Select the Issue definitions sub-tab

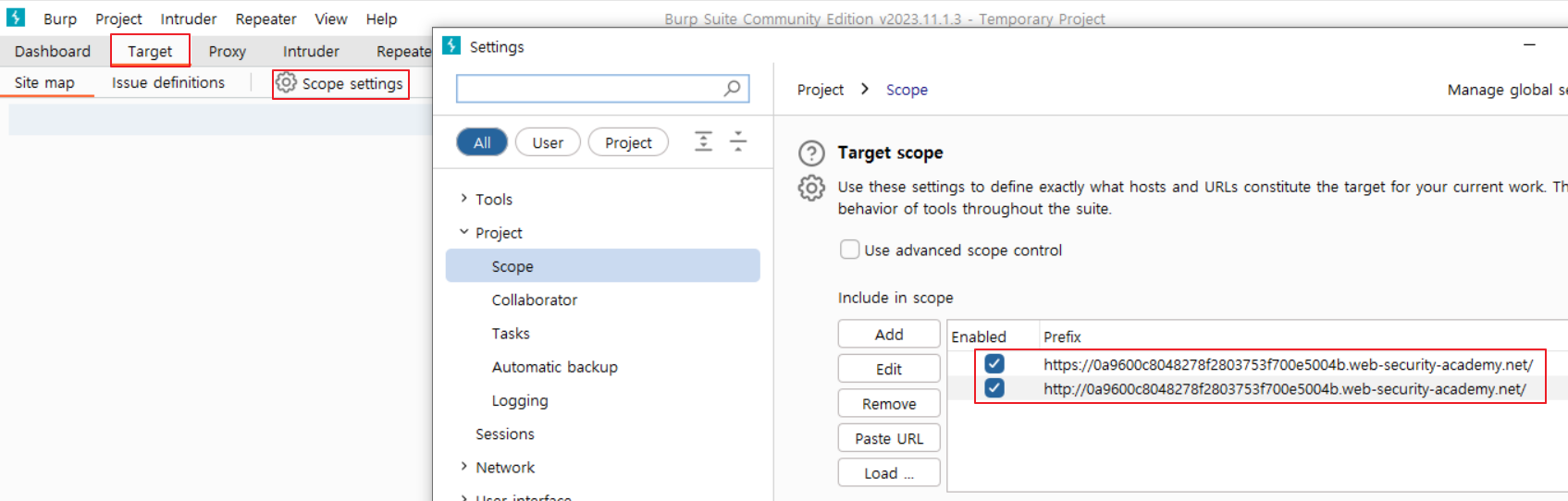click(x=168, y=82)
